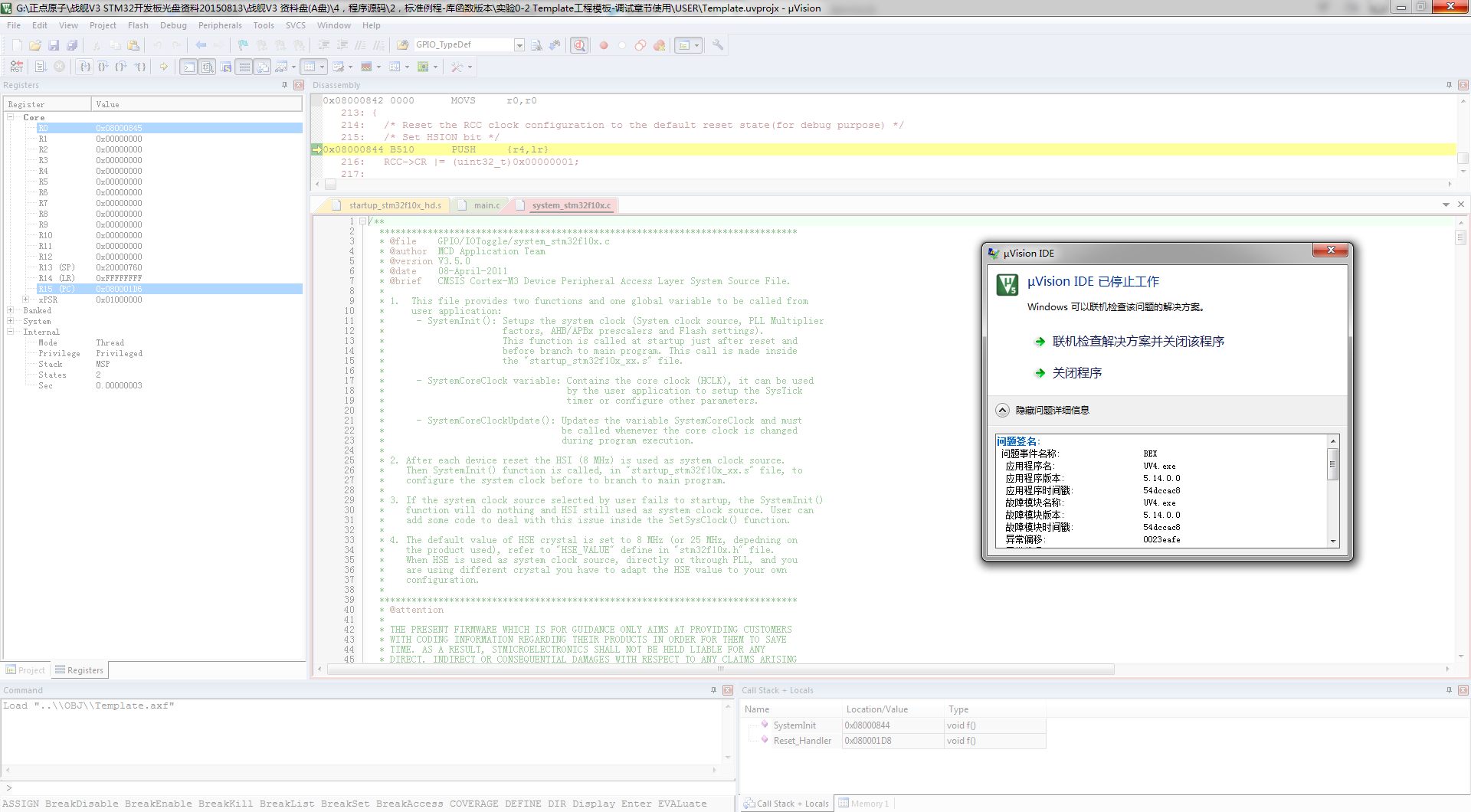The image size is (1471, 812).
Task: Expand the xPSR register
Action: pos(26,300)
